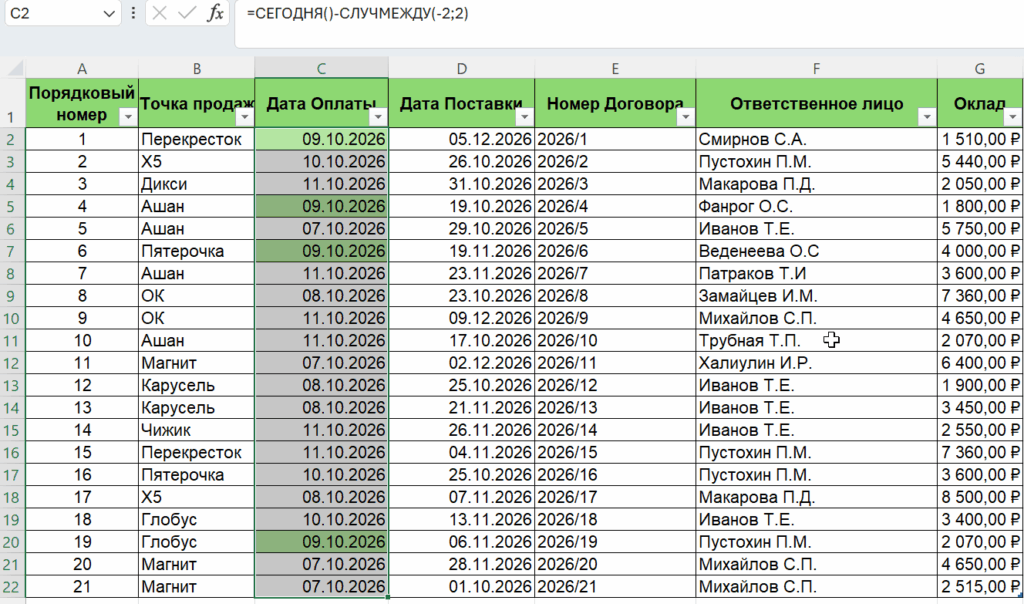The width and height of the screenshot is (1024, 604).
Task: Click contract number 2026/10
Action: coord(615,341)
